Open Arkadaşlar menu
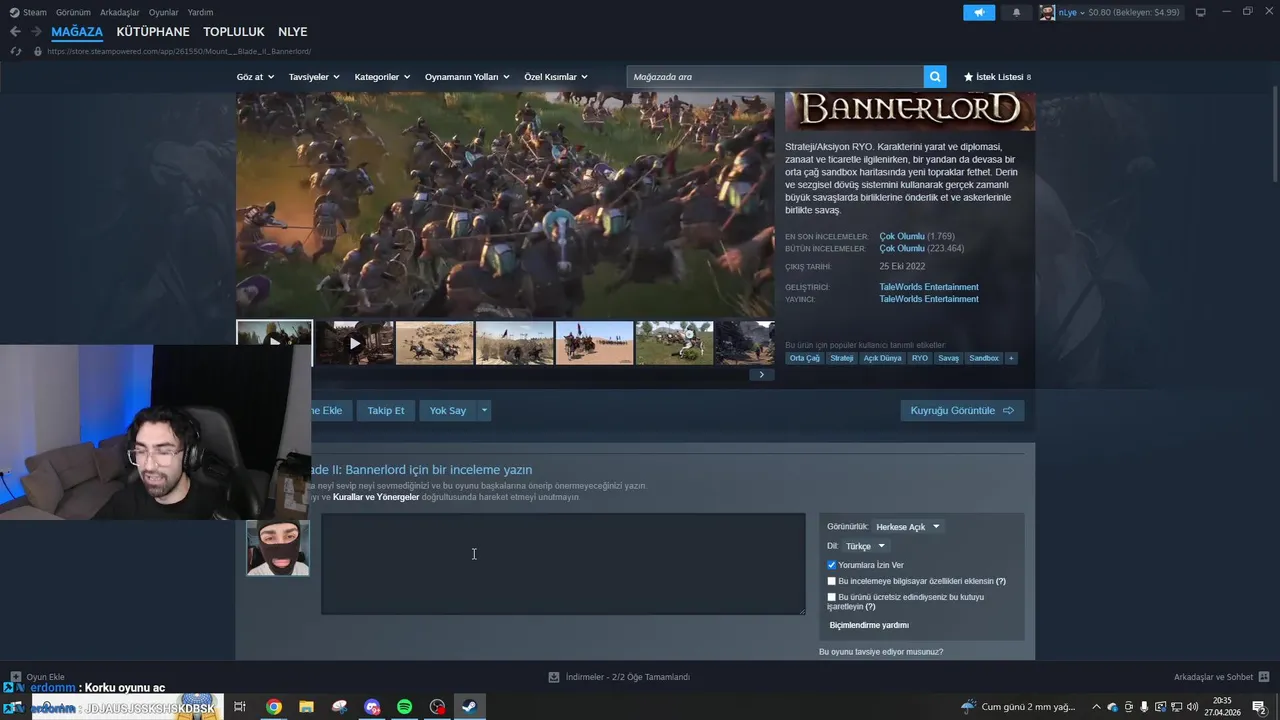Image resolution: width=1280 pixels, height=720 pixels. click(120, 12)
